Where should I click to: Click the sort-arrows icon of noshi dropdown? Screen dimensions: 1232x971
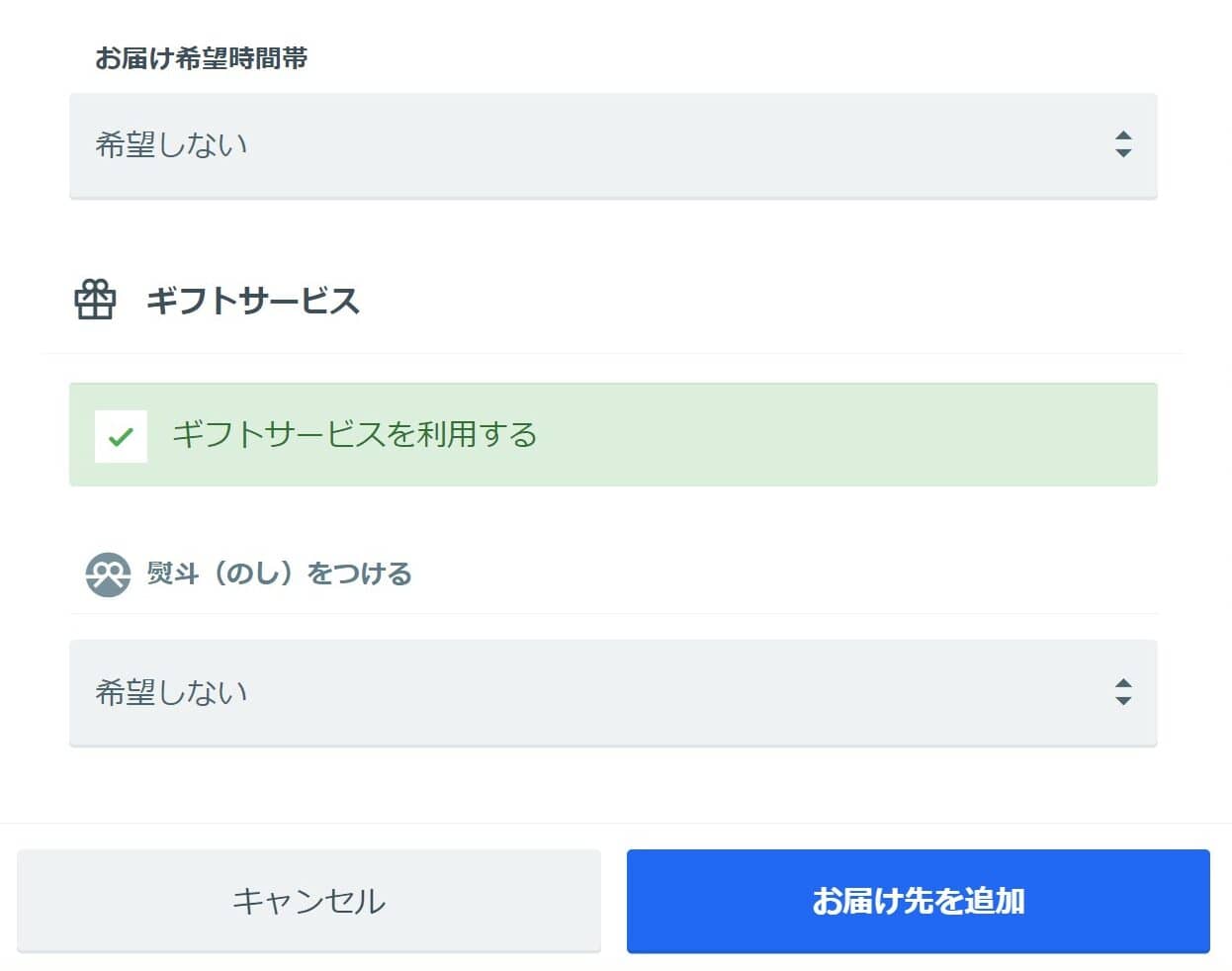[1123, 692]
